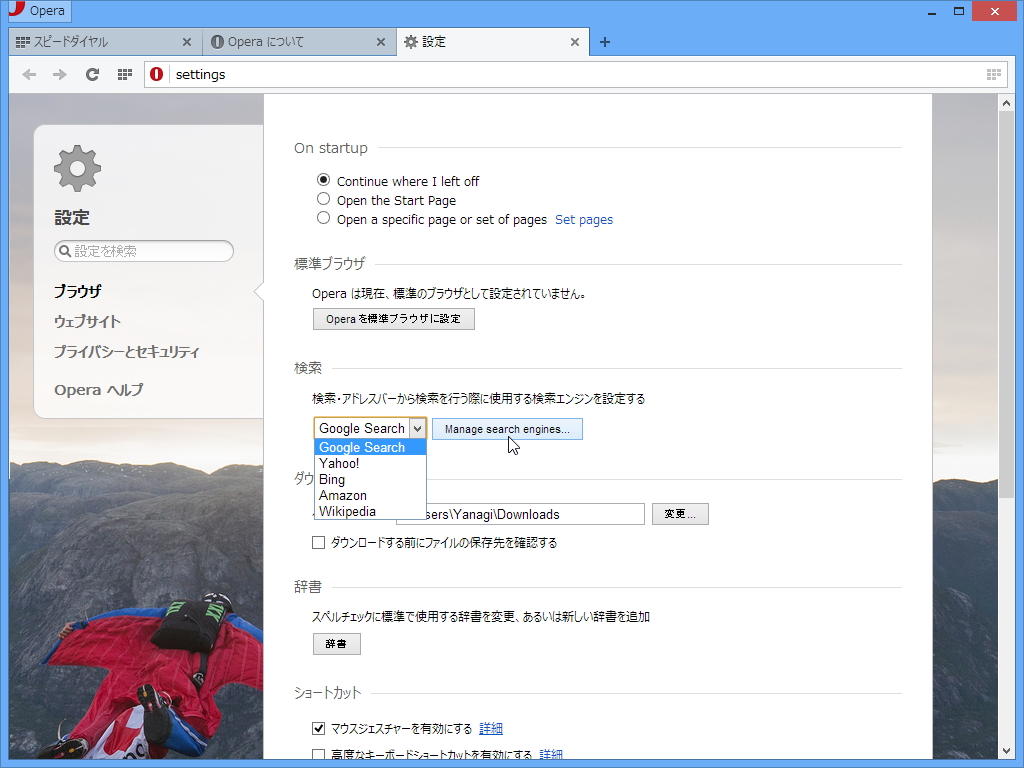Open the Set pages link
Viewport: 1024px width, 768px height.
(584, 219)
